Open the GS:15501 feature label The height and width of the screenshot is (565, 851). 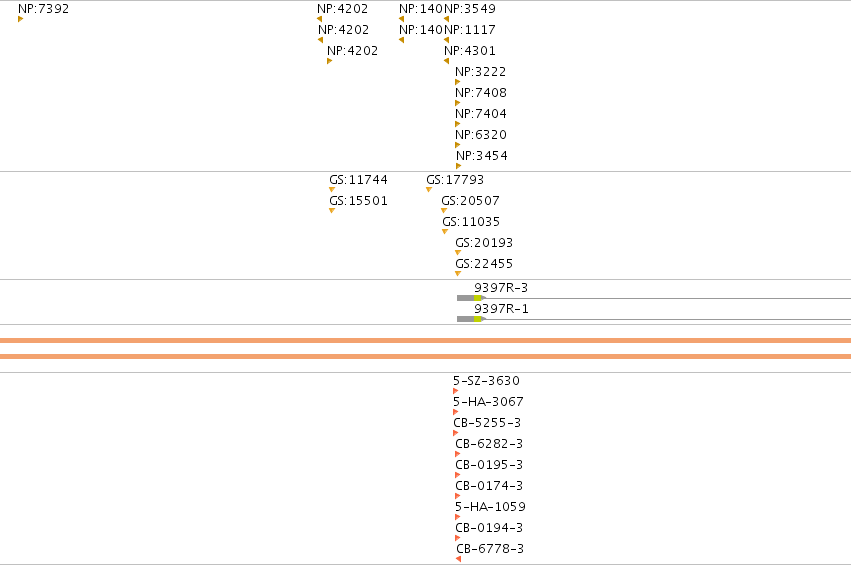[358, 201]
